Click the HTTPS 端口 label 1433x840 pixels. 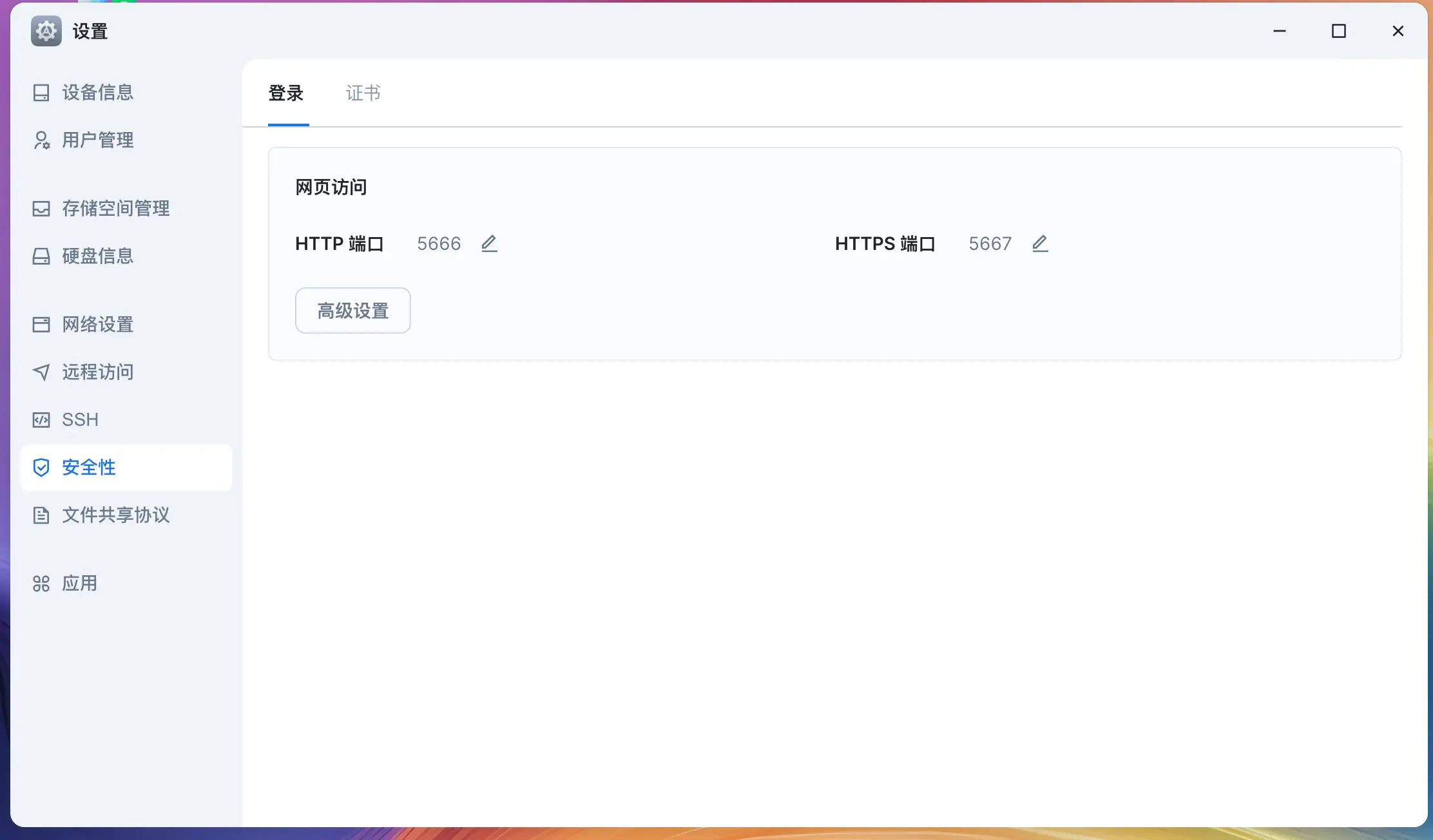click(x=885, y=244)
